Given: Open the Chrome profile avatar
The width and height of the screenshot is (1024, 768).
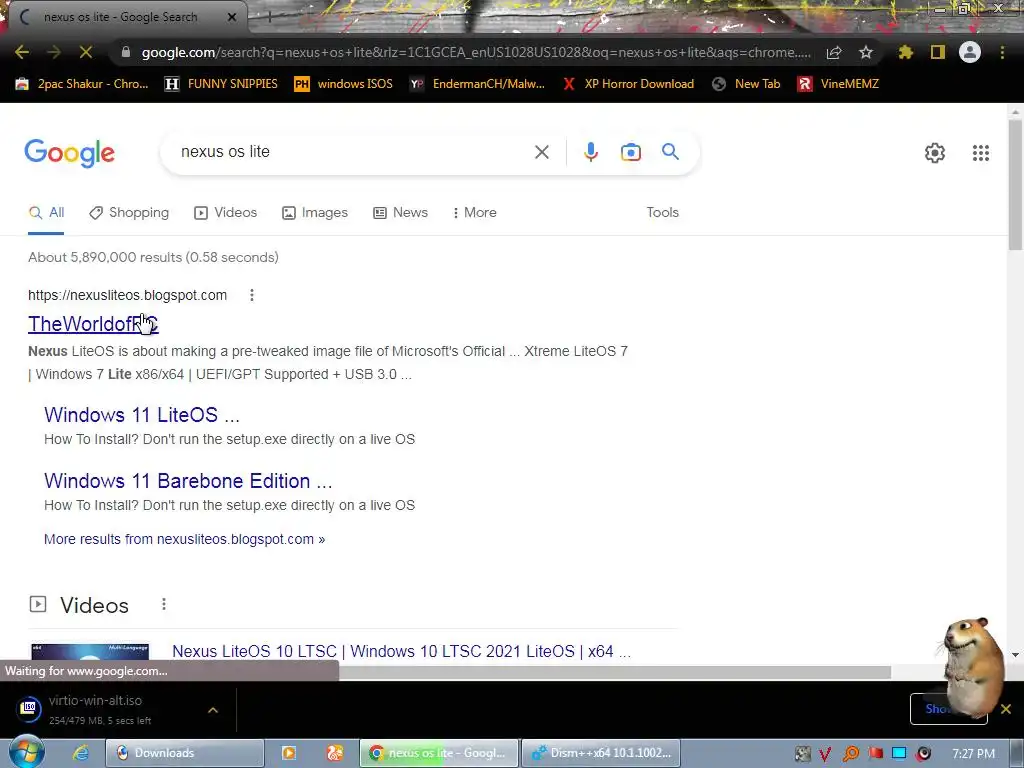Looking at the screenshot, I should click(970, 52).
